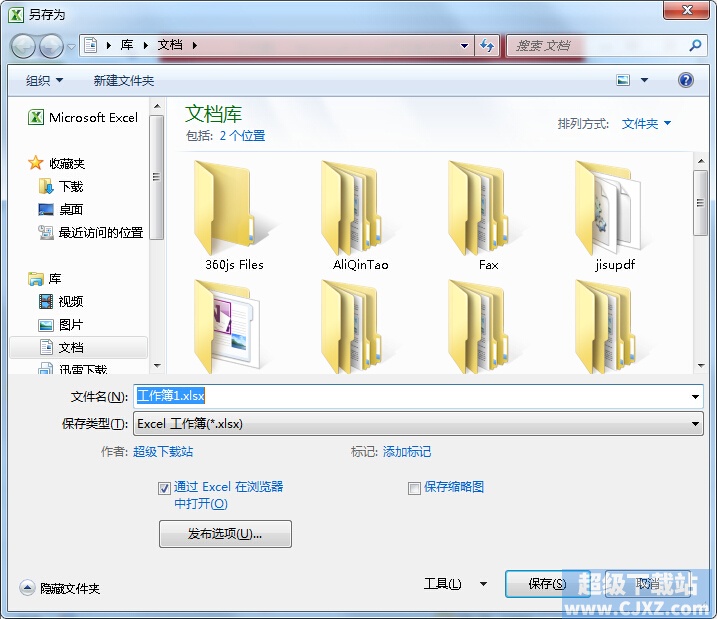This screenshot has width=717, height=619.
Task: Select the folder below Fax
Action: [x=481, y=327]
